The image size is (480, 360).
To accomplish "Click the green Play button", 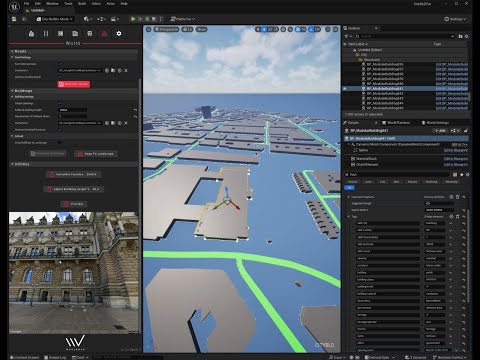I will click(x=133, y=19).
